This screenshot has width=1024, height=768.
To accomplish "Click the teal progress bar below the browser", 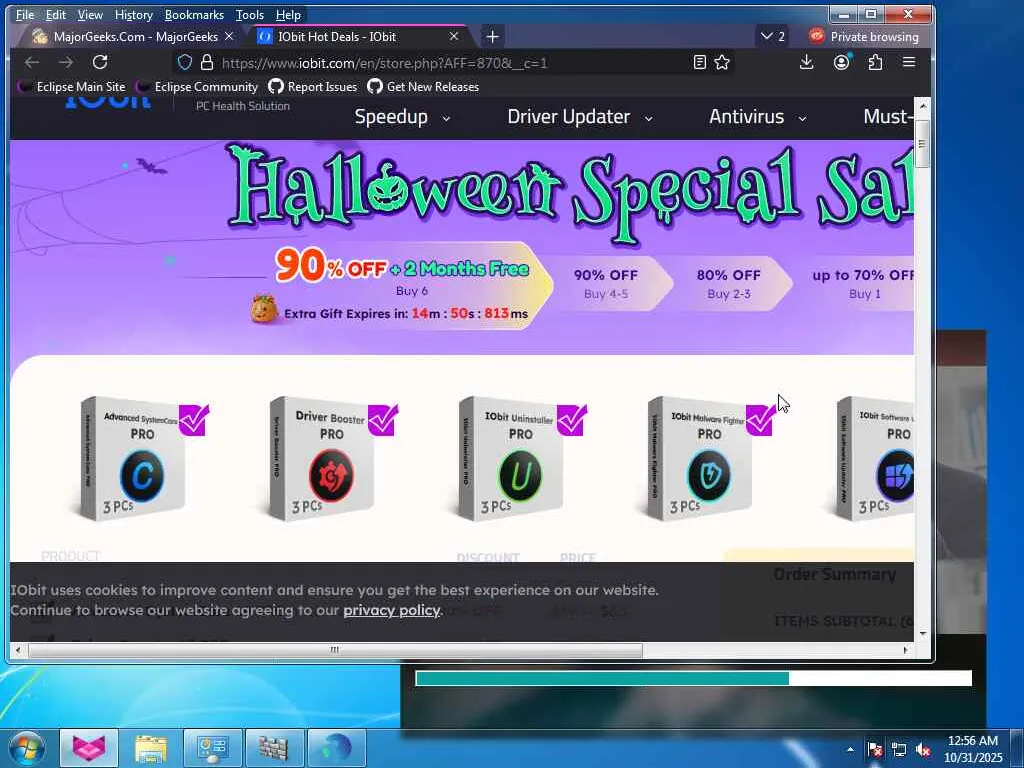I will coord(694,679).
